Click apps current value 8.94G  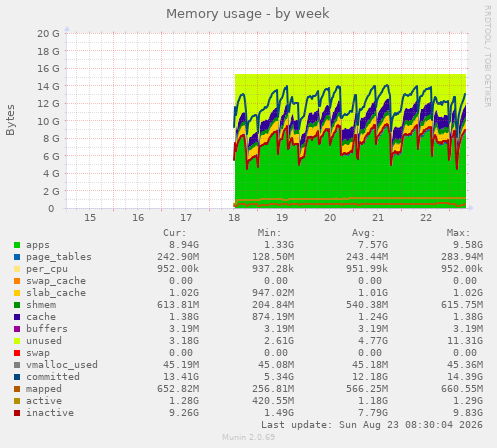(184, 245)
